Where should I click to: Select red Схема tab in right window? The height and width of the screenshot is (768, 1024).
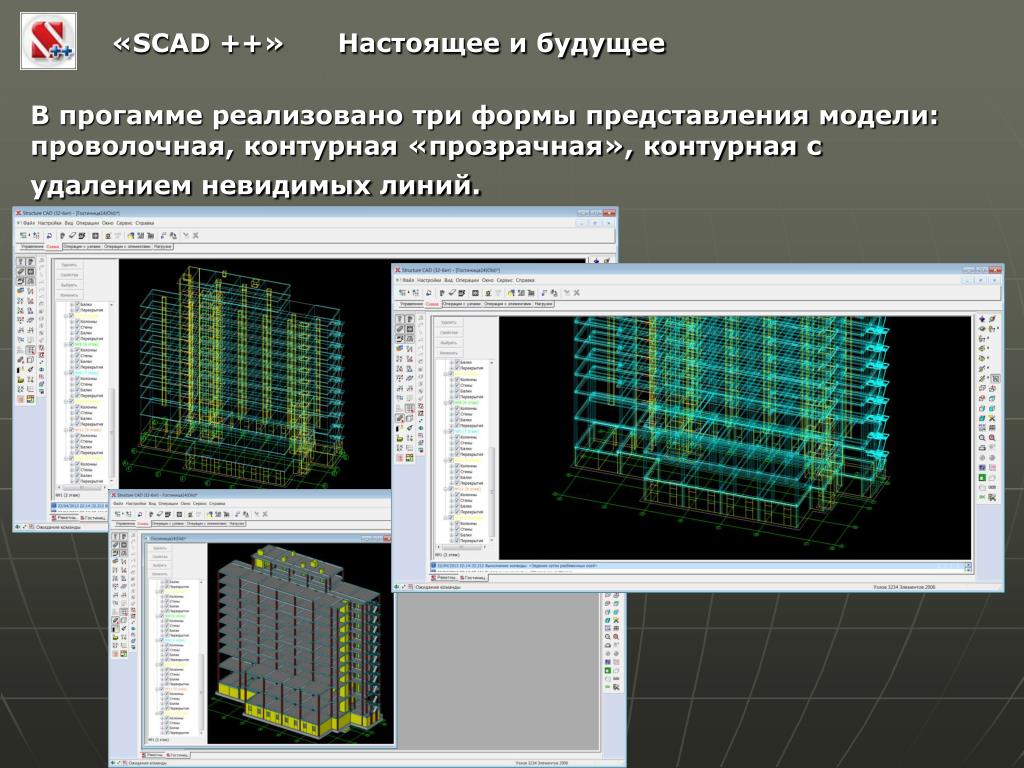tap(433, 304)
